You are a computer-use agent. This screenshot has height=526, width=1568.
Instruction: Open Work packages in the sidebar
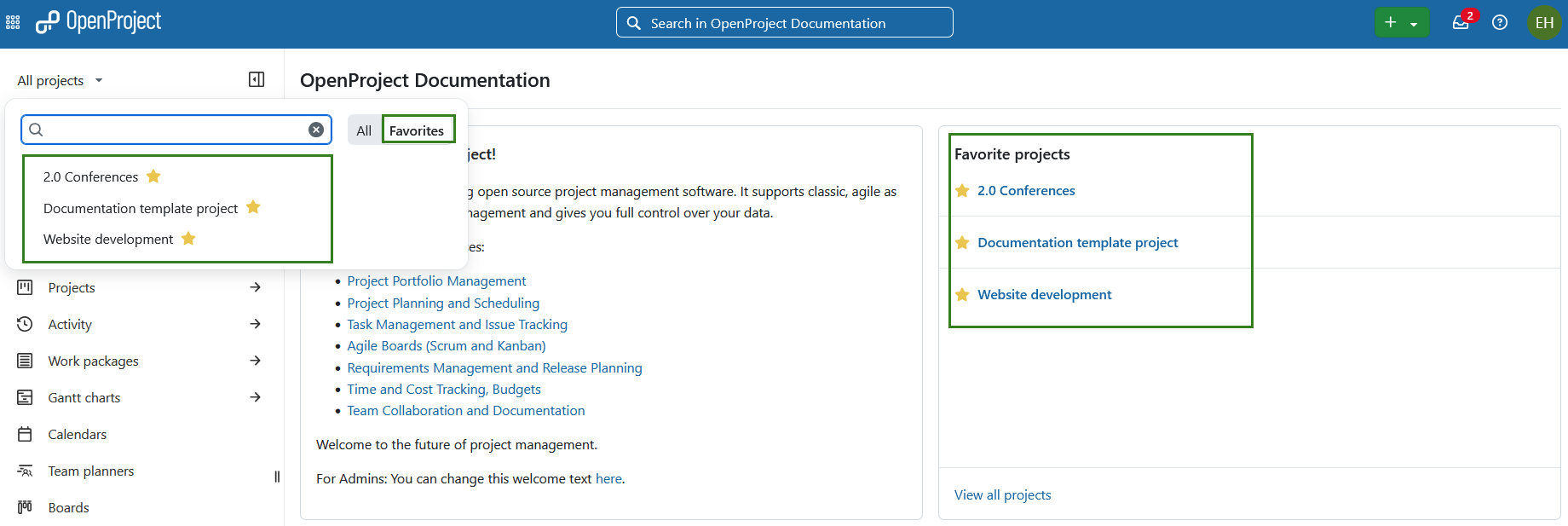(94, 361)
